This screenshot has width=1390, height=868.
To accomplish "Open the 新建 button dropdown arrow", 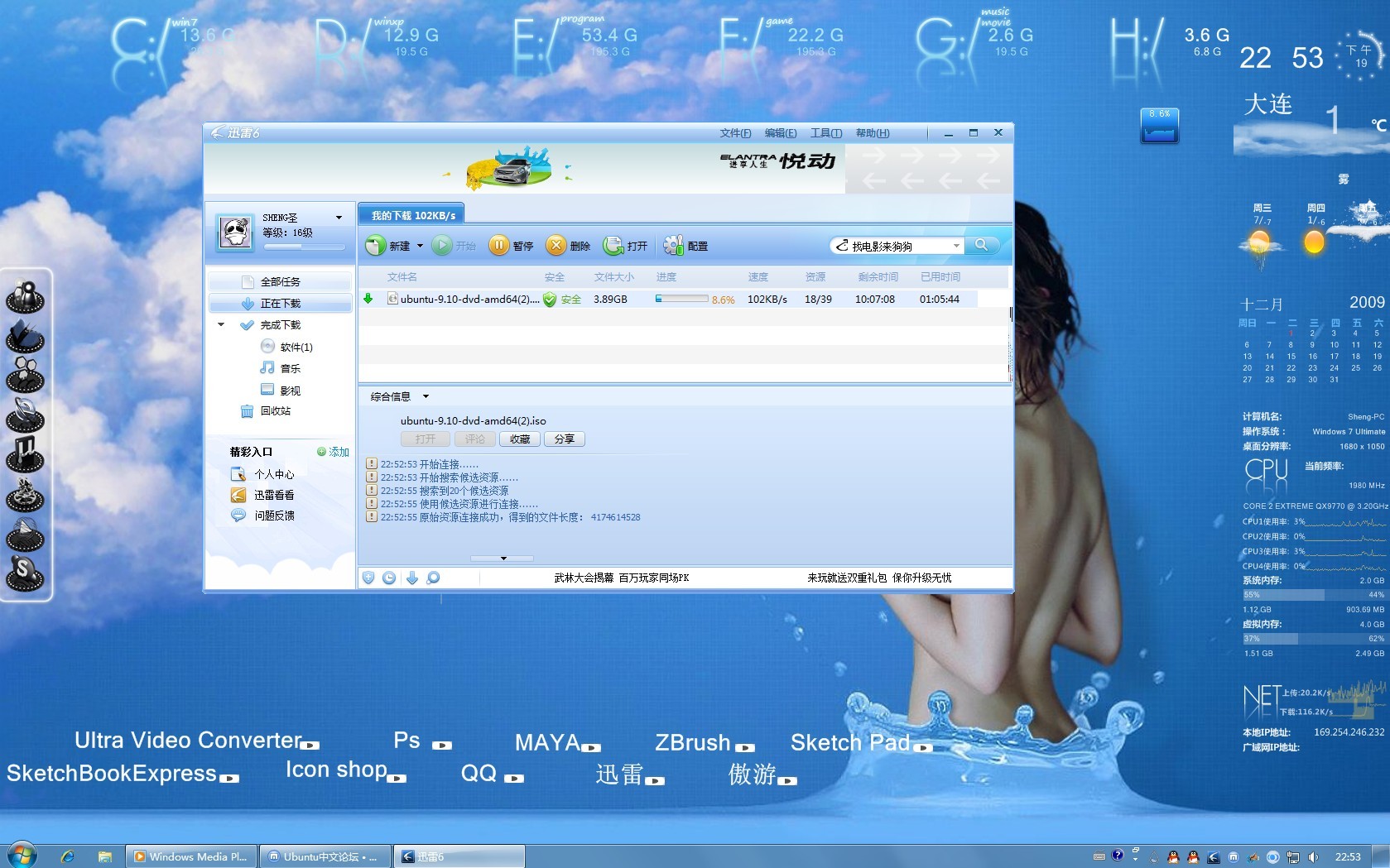I will click(420, 246).
